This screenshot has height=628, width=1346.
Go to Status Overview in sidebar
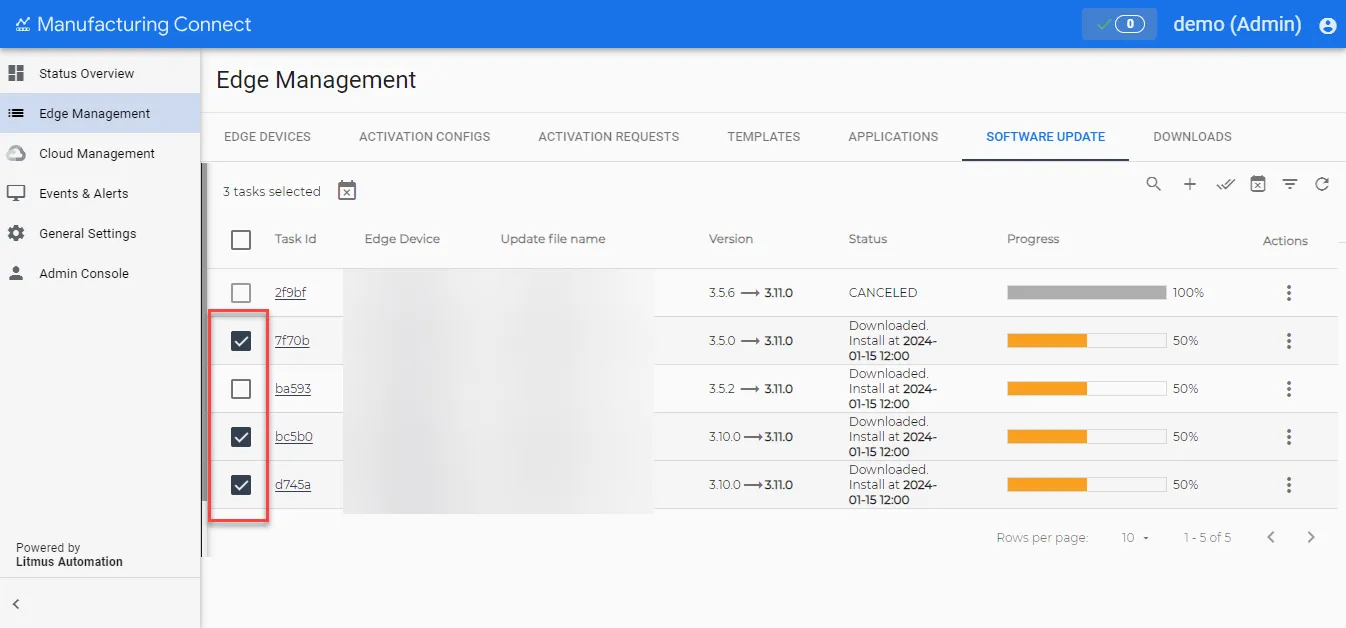click(x=100, y=73)
